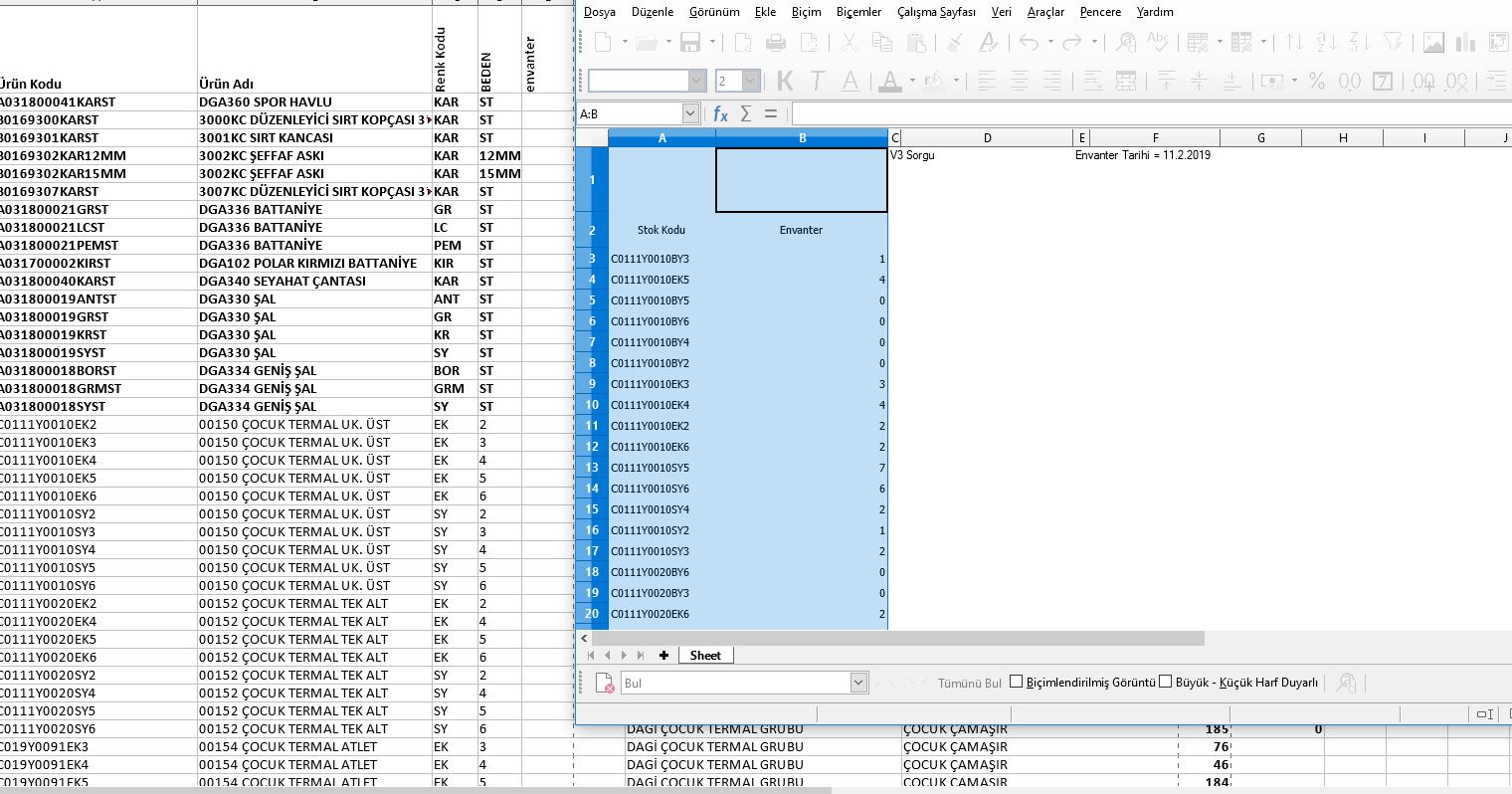Click the Sort ascending icon

click(1326, 42)
